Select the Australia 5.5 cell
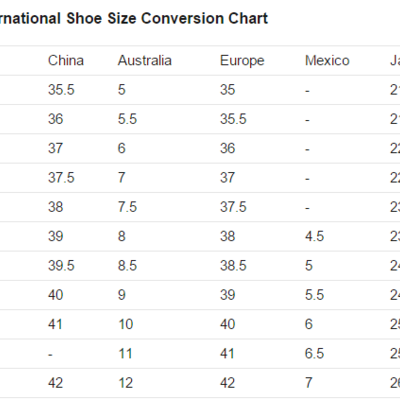Screen dimensions: 400x400 tap(127, 119)
